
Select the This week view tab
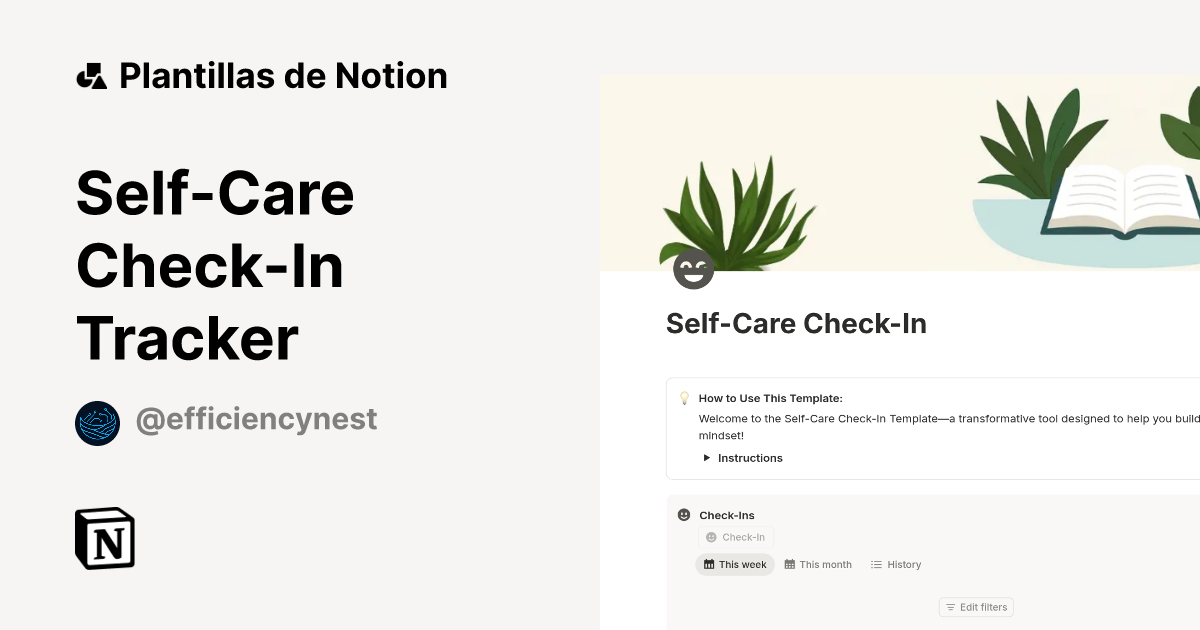pyautogui.click(x=735, y=564)
